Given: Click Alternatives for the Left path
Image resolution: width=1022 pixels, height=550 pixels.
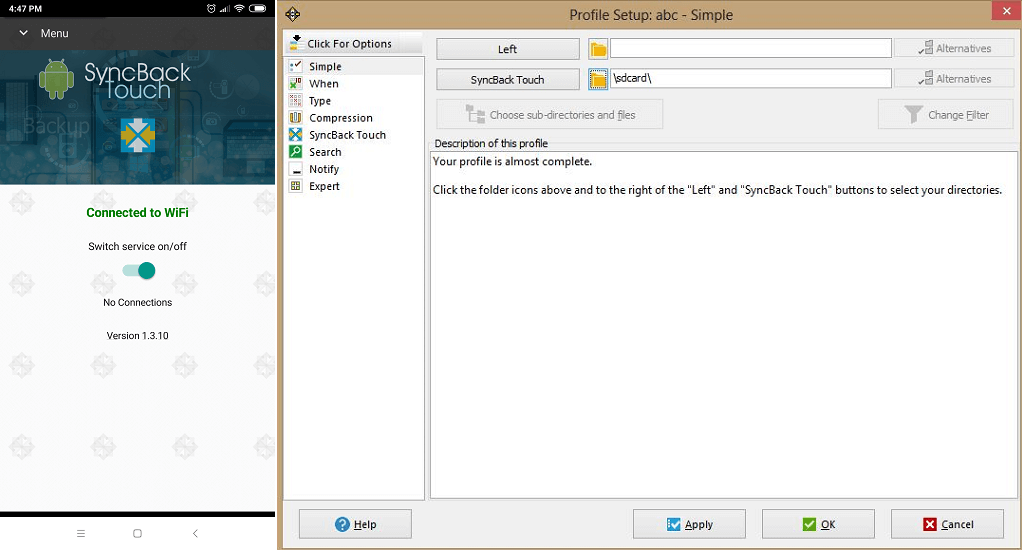Looking at the screenshot, I should point(954,48).
